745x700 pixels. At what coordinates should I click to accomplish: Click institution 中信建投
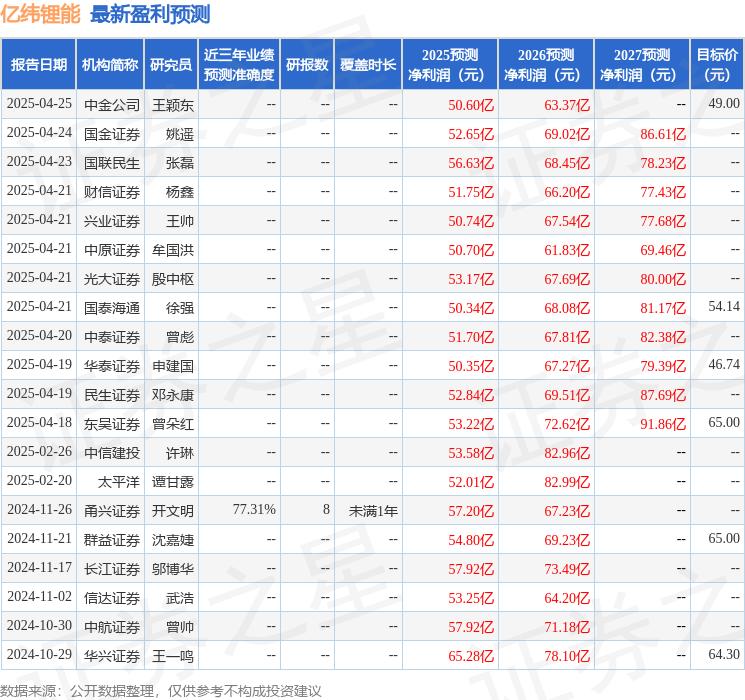tap(112, 453)
